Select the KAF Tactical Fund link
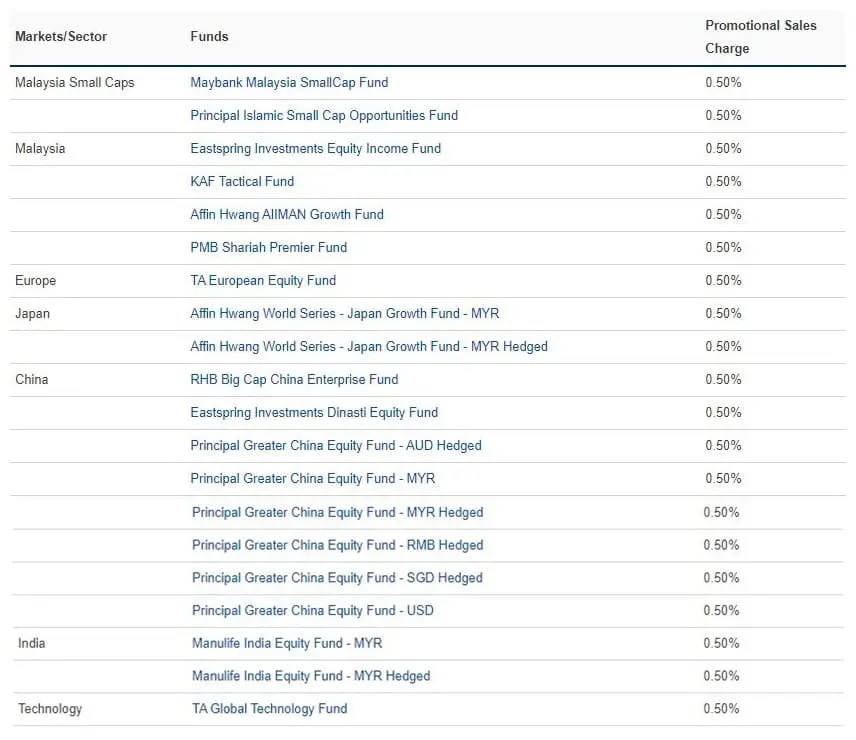This screenshot has width=856, height=740. point(242,182)
